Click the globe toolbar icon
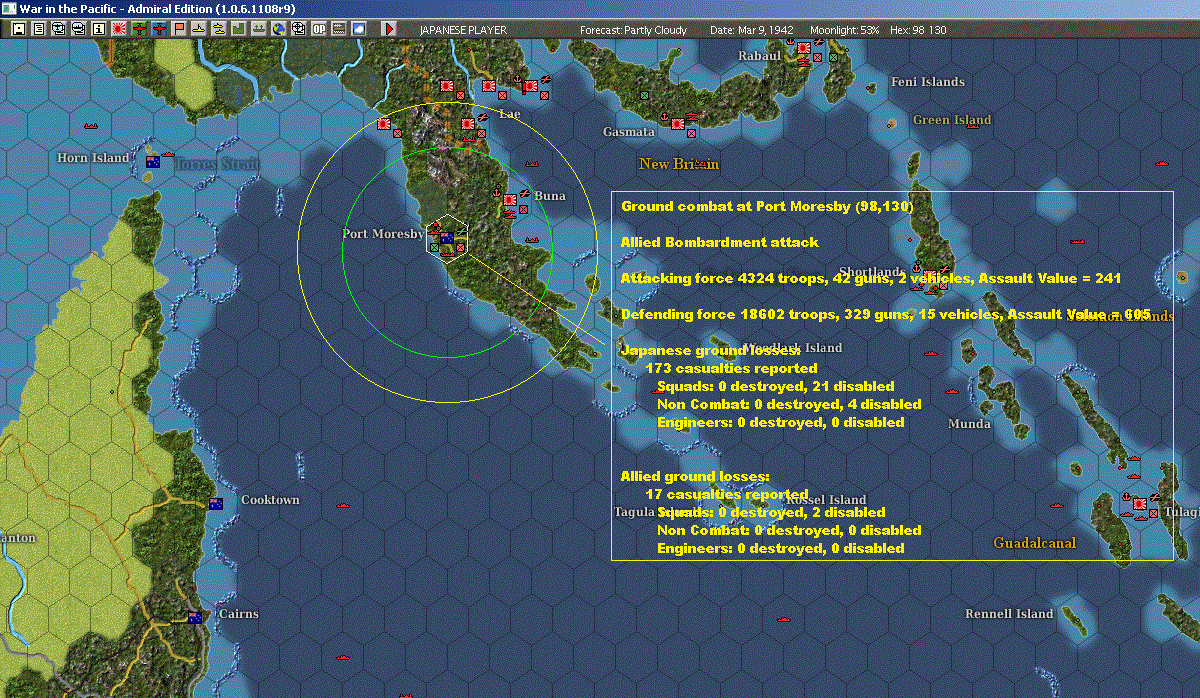This screenshot has width=1200, height=698. click(x=277, y=29)
